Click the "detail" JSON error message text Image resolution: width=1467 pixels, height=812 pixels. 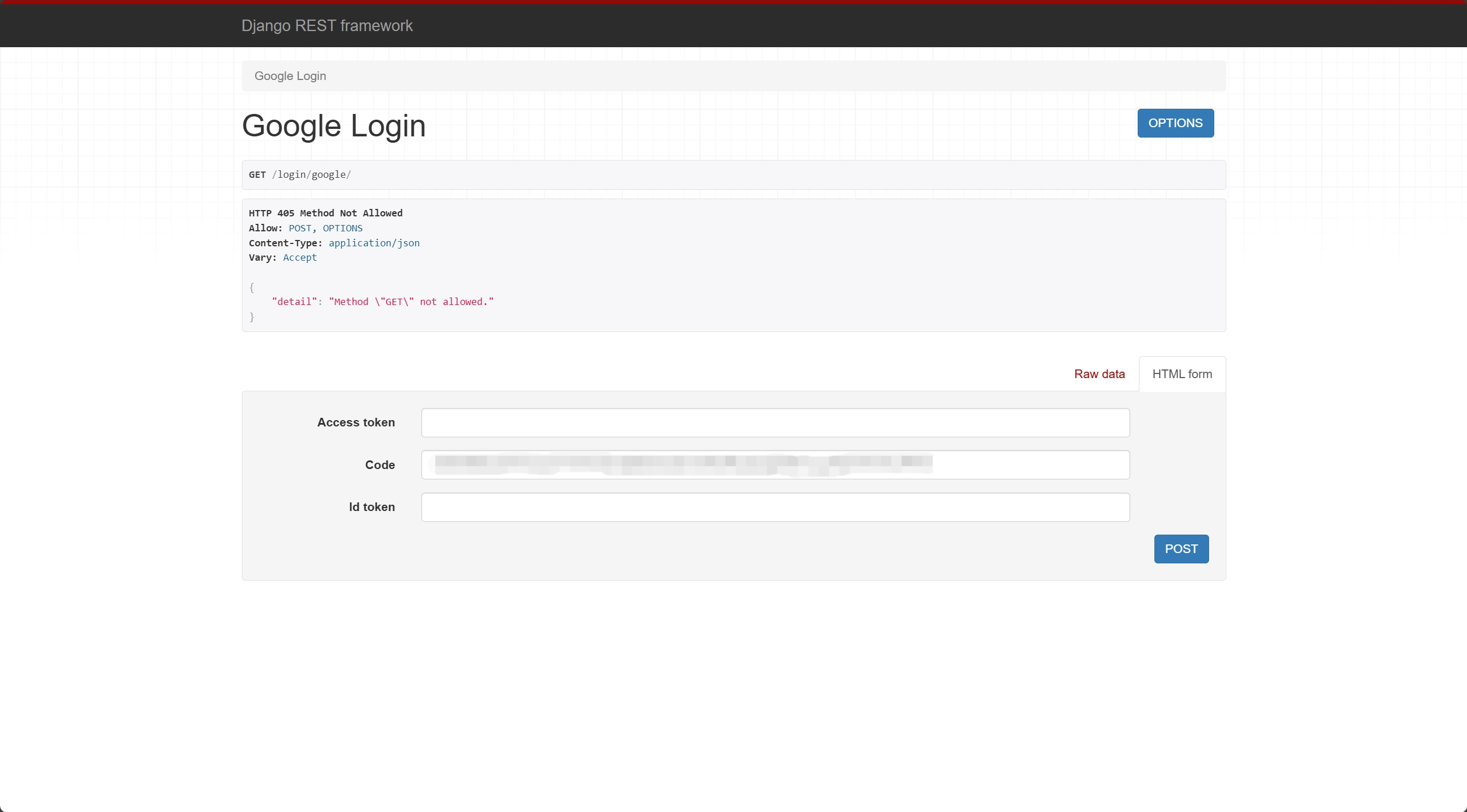pyautogui.click(x=382, y=302)
